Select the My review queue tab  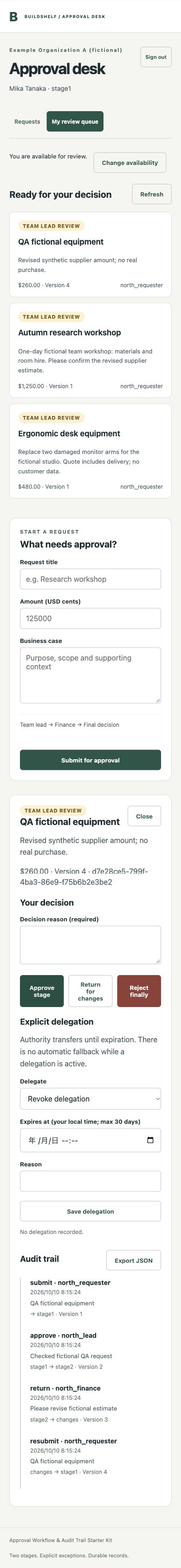pyautogui.click(x=75, y=122)
